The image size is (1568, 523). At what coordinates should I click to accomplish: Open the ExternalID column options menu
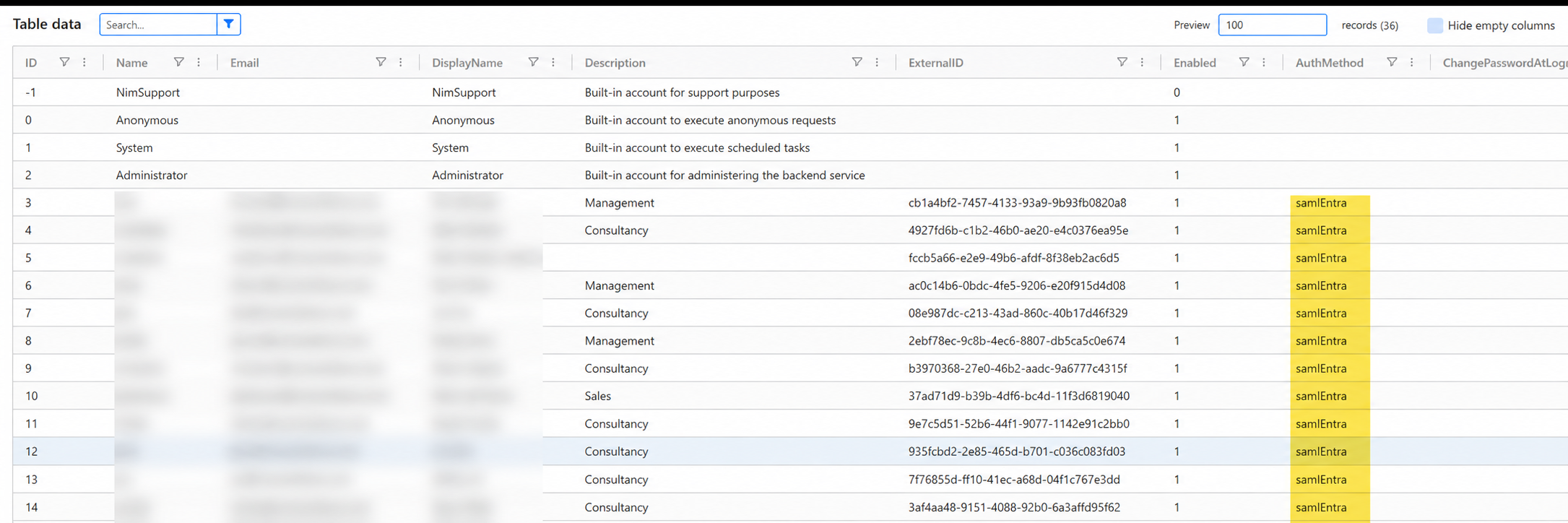tap(1142, 62)
